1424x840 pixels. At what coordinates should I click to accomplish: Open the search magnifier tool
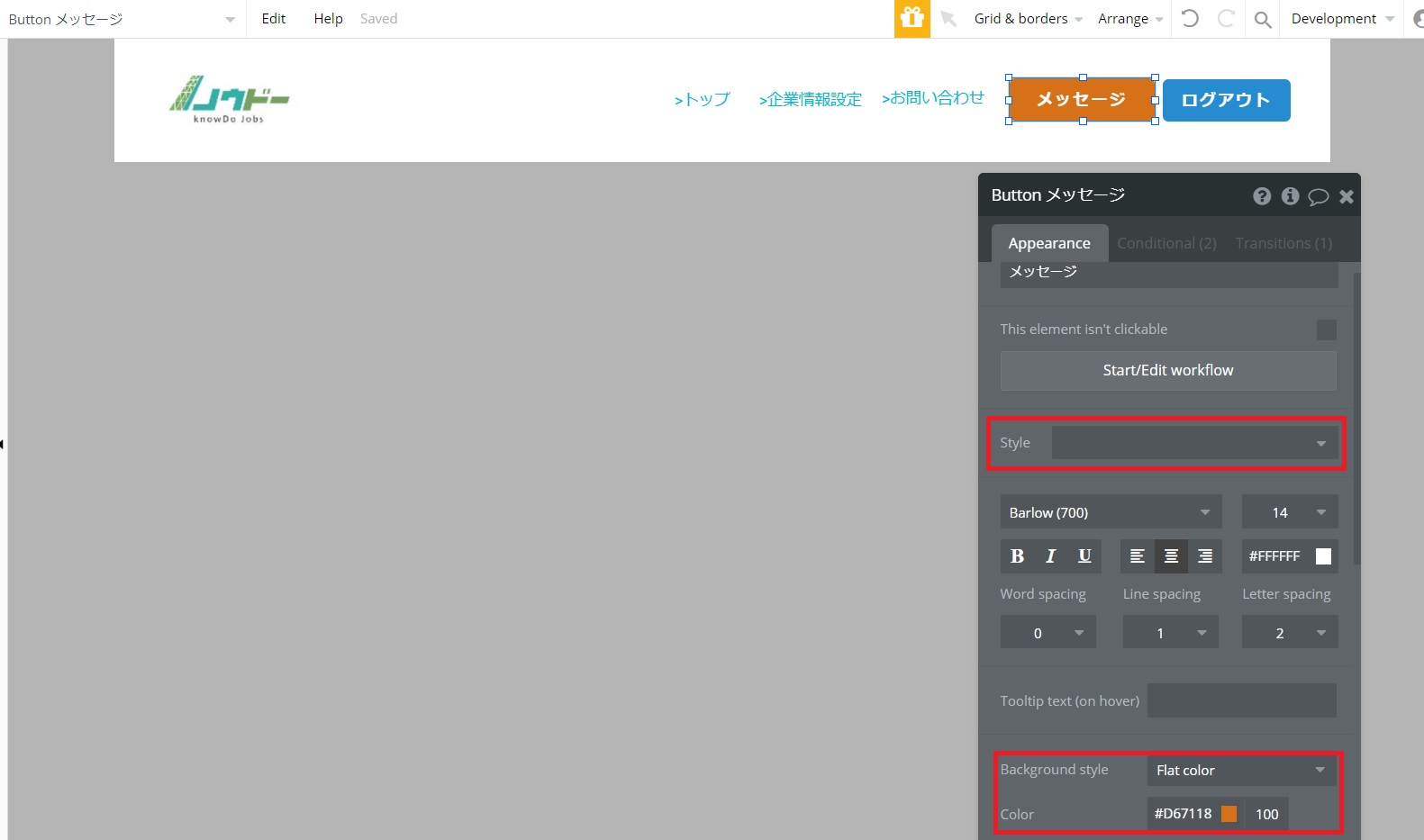(x=1263, y=19)
